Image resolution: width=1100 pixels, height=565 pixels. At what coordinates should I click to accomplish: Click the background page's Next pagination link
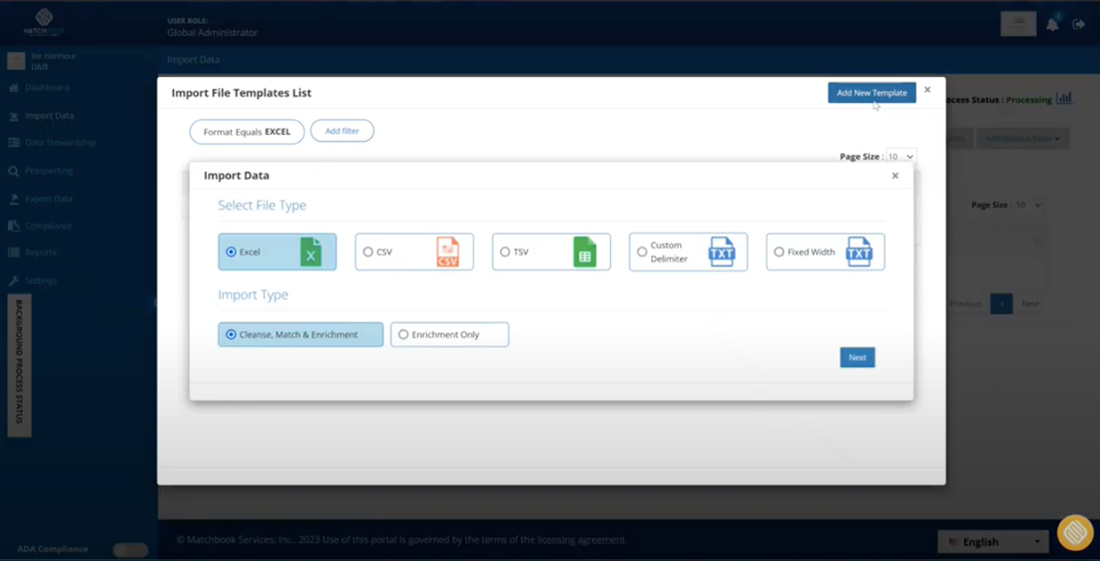[x=1030, y=304]
